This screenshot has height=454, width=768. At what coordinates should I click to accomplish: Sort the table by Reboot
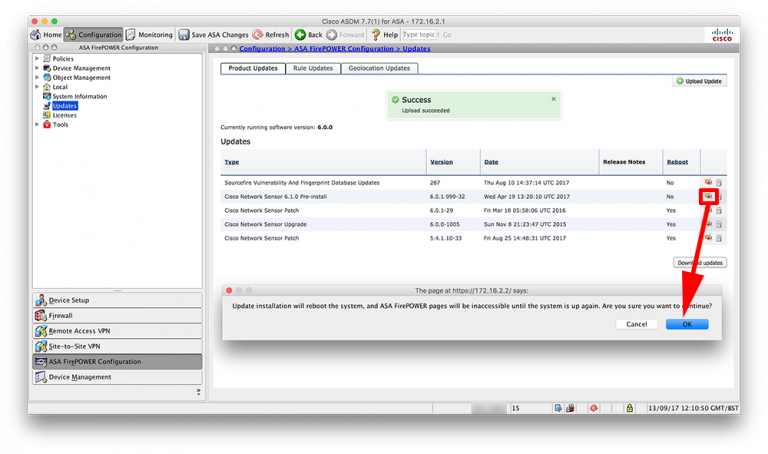pyautogui.click(x=677, y=162)
